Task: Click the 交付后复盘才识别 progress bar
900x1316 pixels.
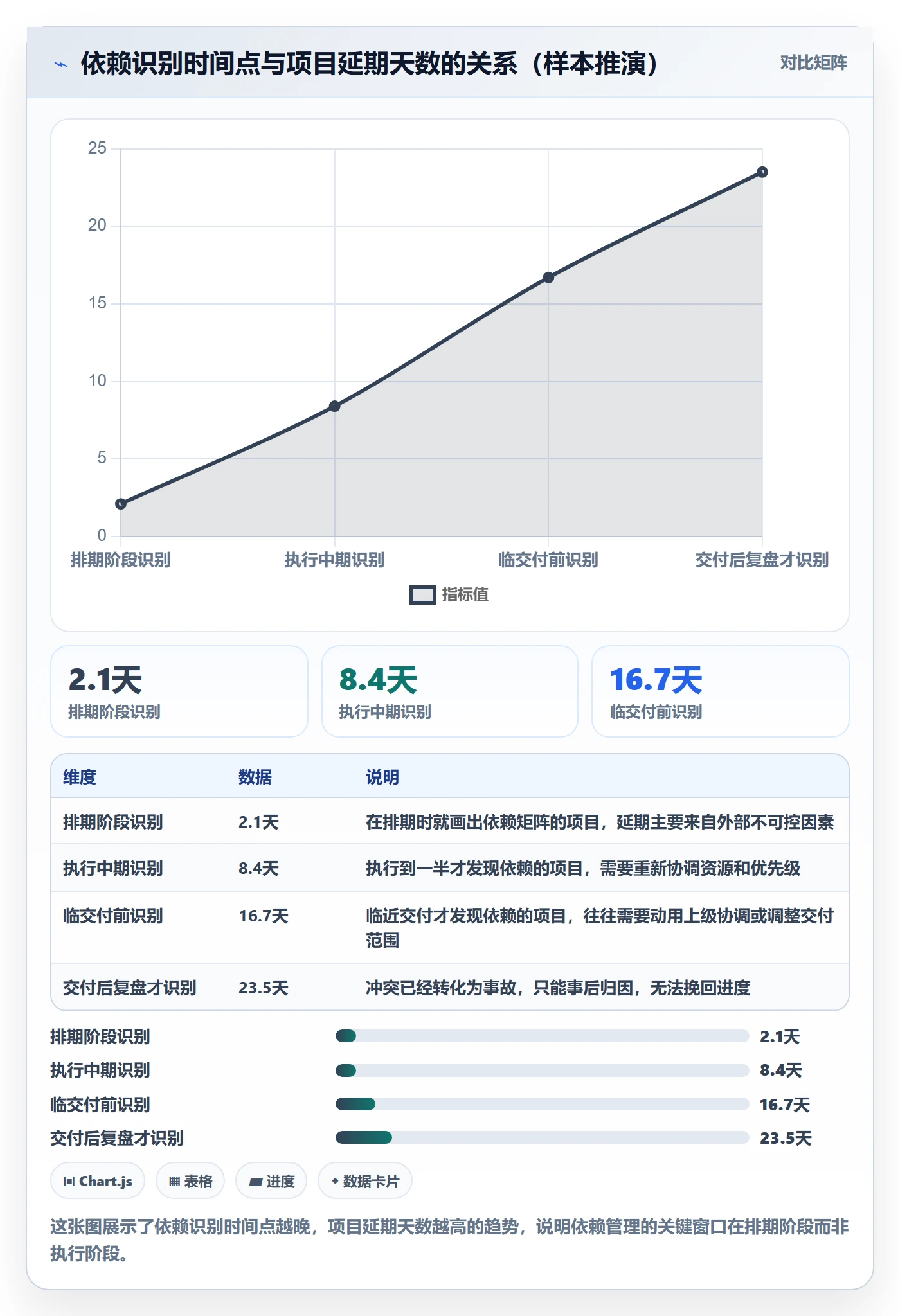Action: click(543, 1137)
